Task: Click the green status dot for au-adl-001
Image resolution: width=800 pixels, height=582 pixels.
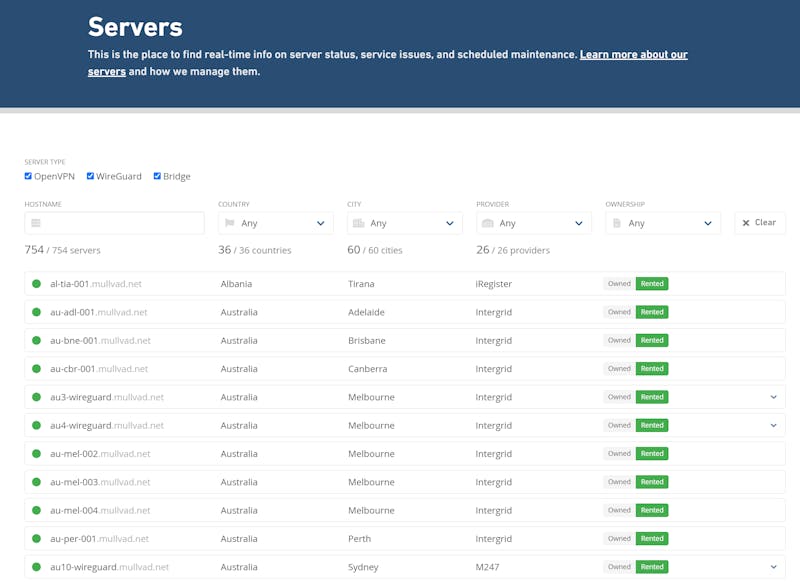Action: pyautogui.click(x=36, y=312)
